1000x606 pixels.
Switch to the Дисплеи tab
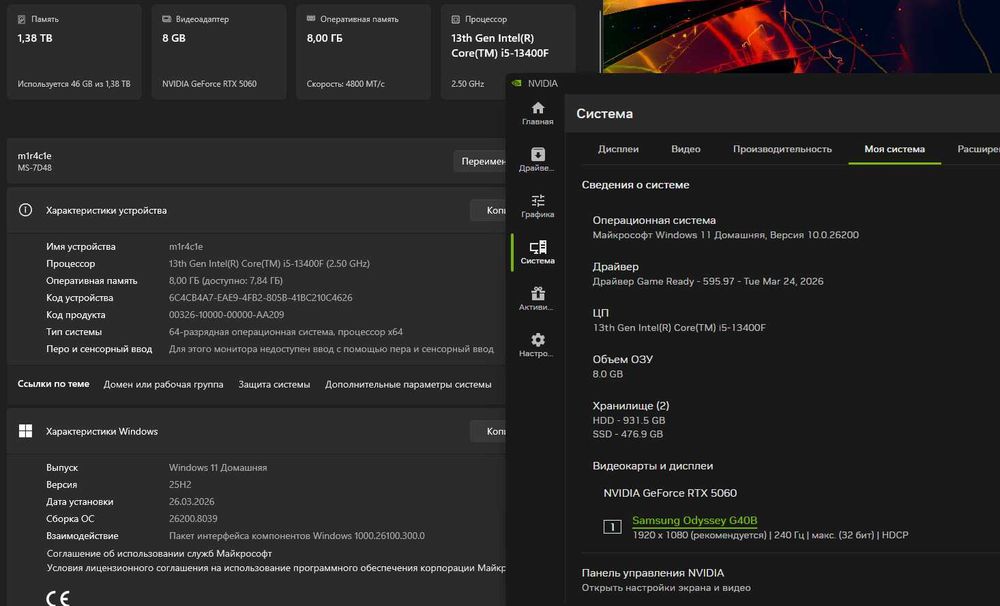click(618, 149)
